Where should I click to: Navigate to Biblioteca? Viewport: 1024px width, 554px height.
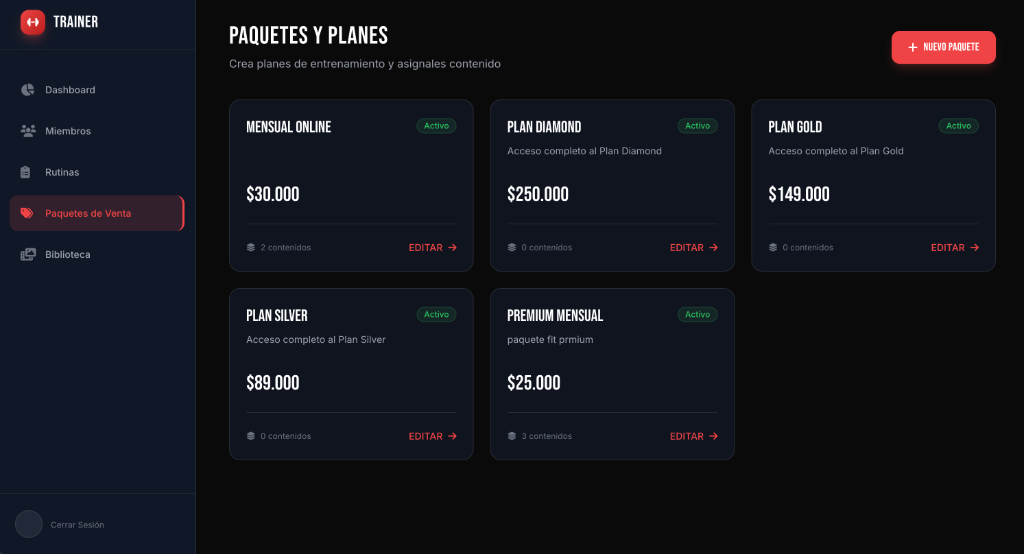coord(67,255)
